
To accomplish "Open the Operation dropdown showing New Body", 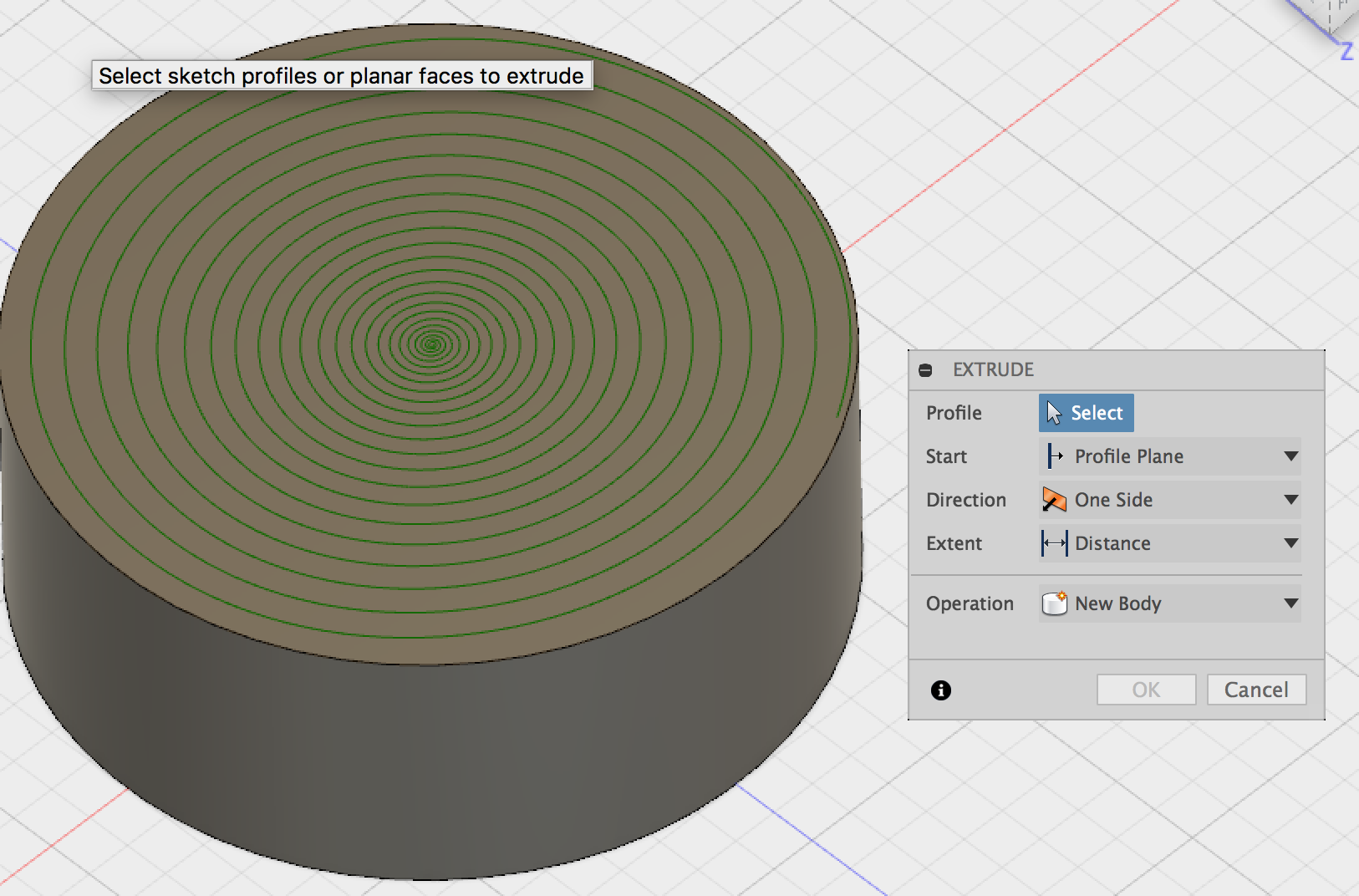I will 1289,603.
